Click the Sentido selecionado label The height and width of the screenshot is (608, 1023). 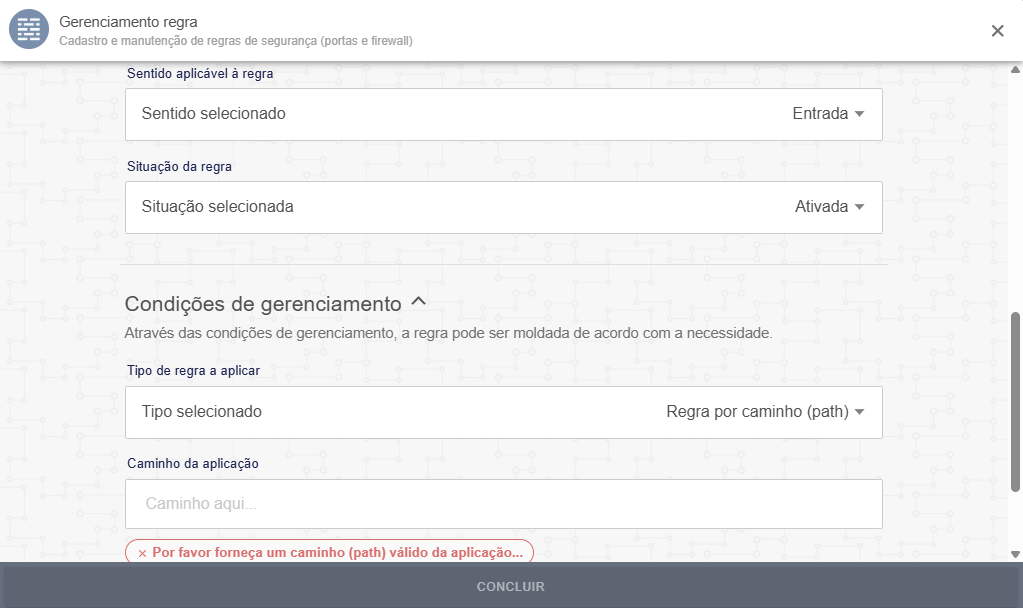(213, 114)
